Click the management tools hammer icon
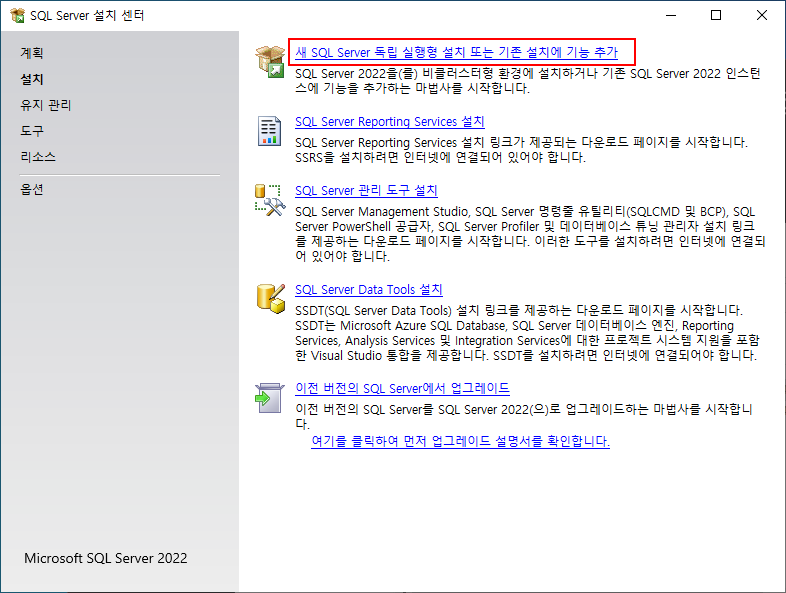Viewport: 786px width, 593px height. (x=270, y=200)
